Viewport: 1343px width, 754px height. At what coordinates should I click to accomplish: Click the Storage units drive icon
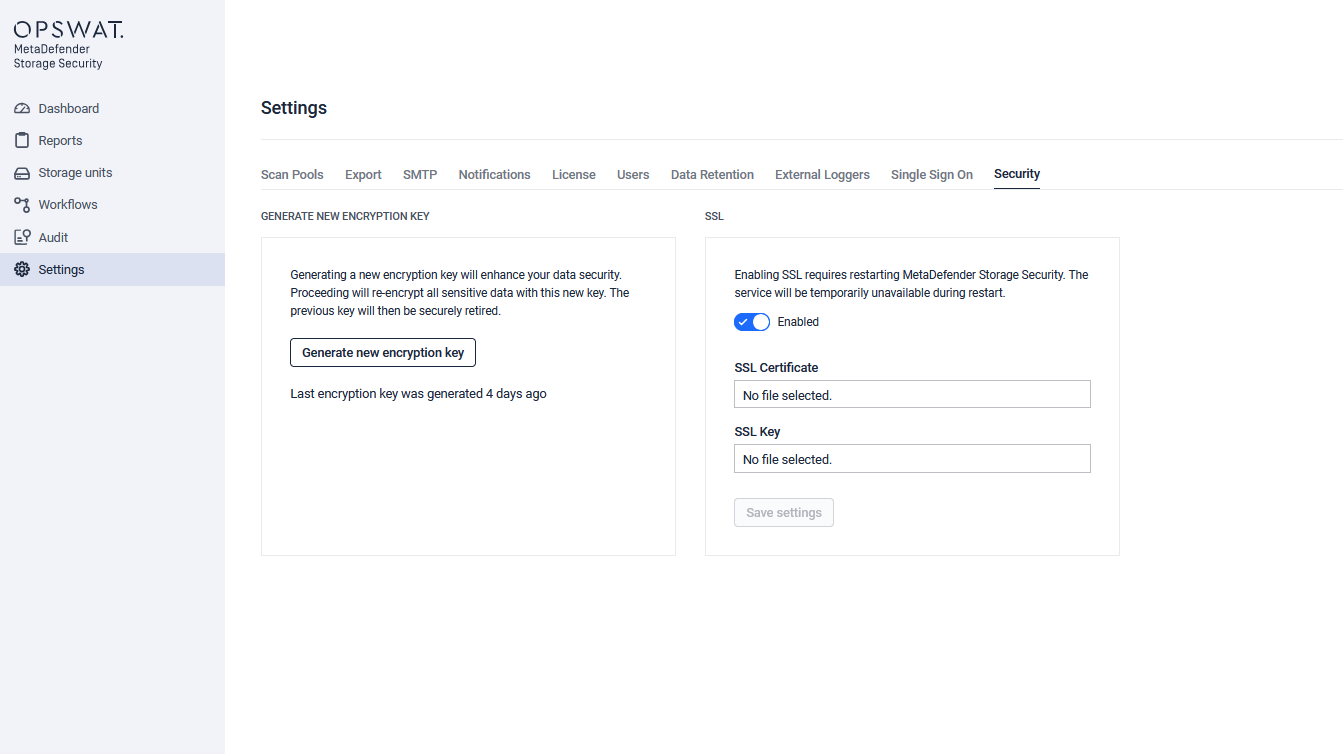pyautogui.click(x=22, y=173)
